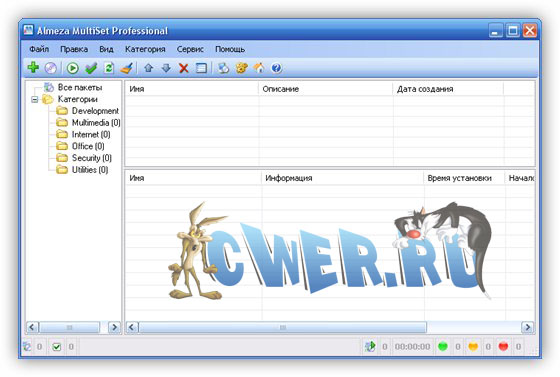Click the bottom list horizontal scrollbar thumb
The image size is (560, 377).
282,327
